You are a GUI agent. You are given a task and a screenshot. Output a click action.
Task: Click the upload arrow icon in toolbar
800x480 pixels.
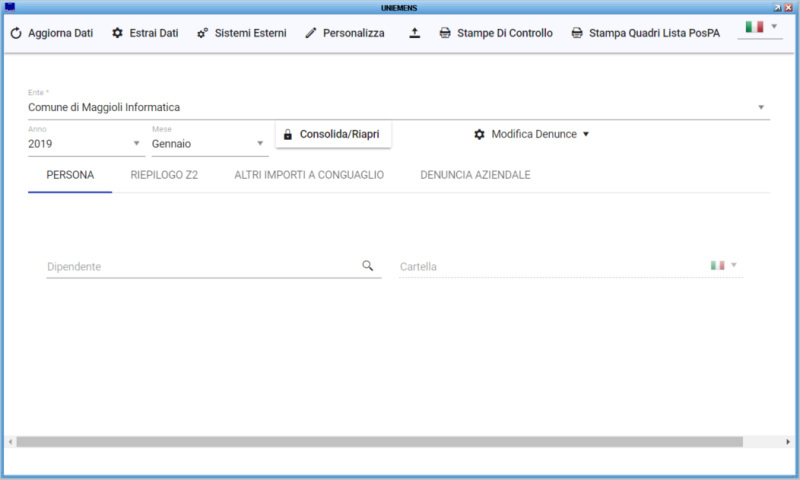point(415,33)
